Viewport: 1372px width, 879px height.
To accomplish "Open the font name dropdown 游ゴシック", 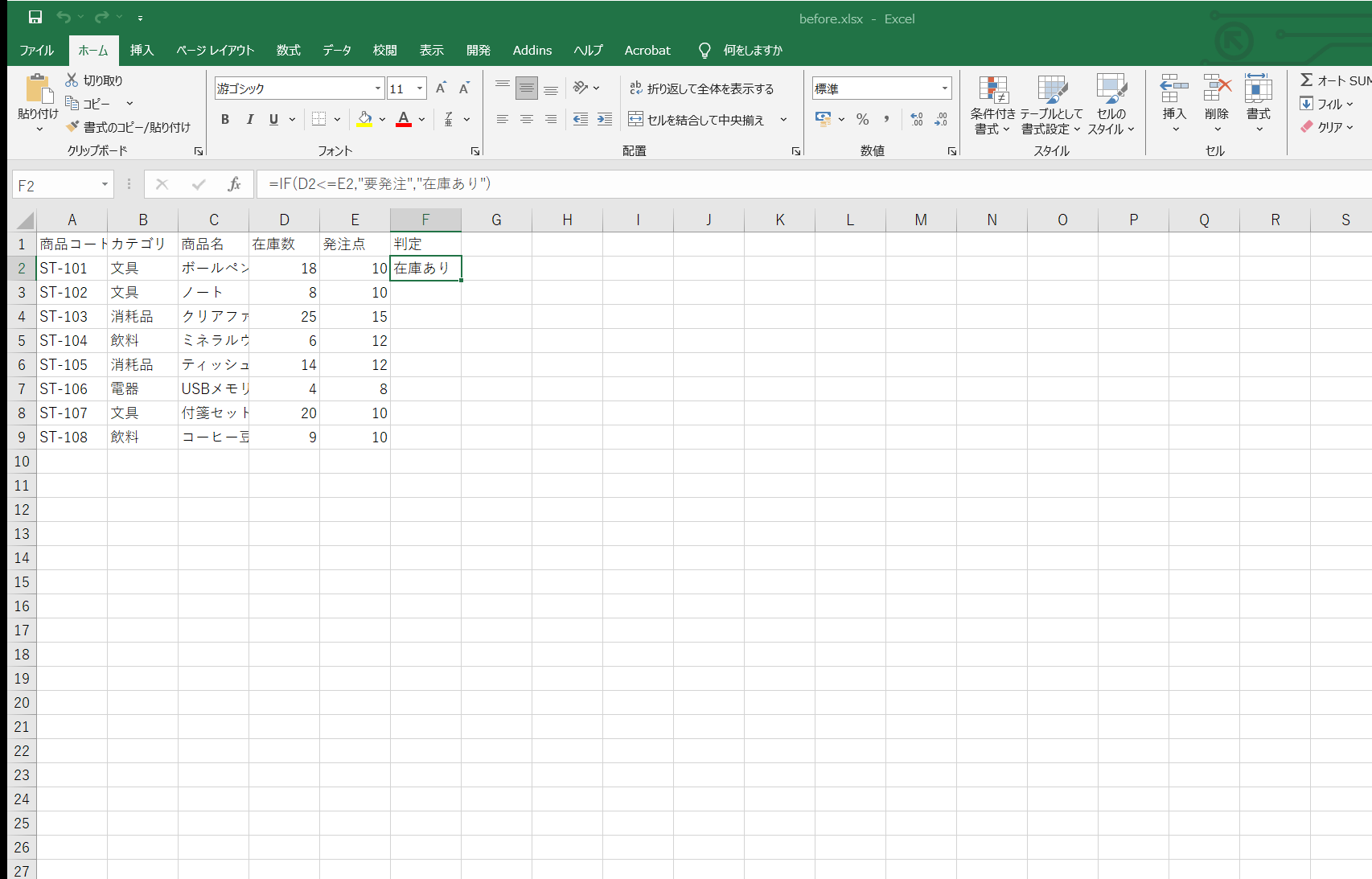I will [378, 88].
